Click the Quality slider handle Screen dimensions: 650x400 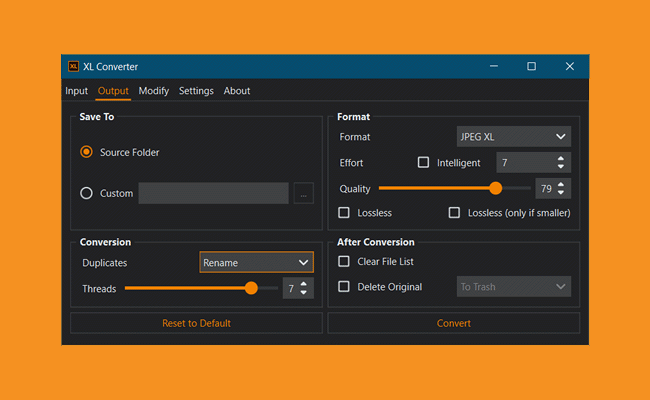click(495, 188)
